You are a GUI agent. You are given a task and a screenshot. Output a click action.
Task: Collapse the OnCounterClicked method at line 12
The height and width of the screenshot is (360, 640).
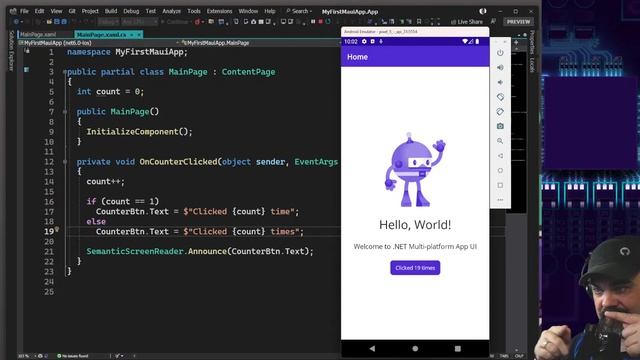(65, 162)
